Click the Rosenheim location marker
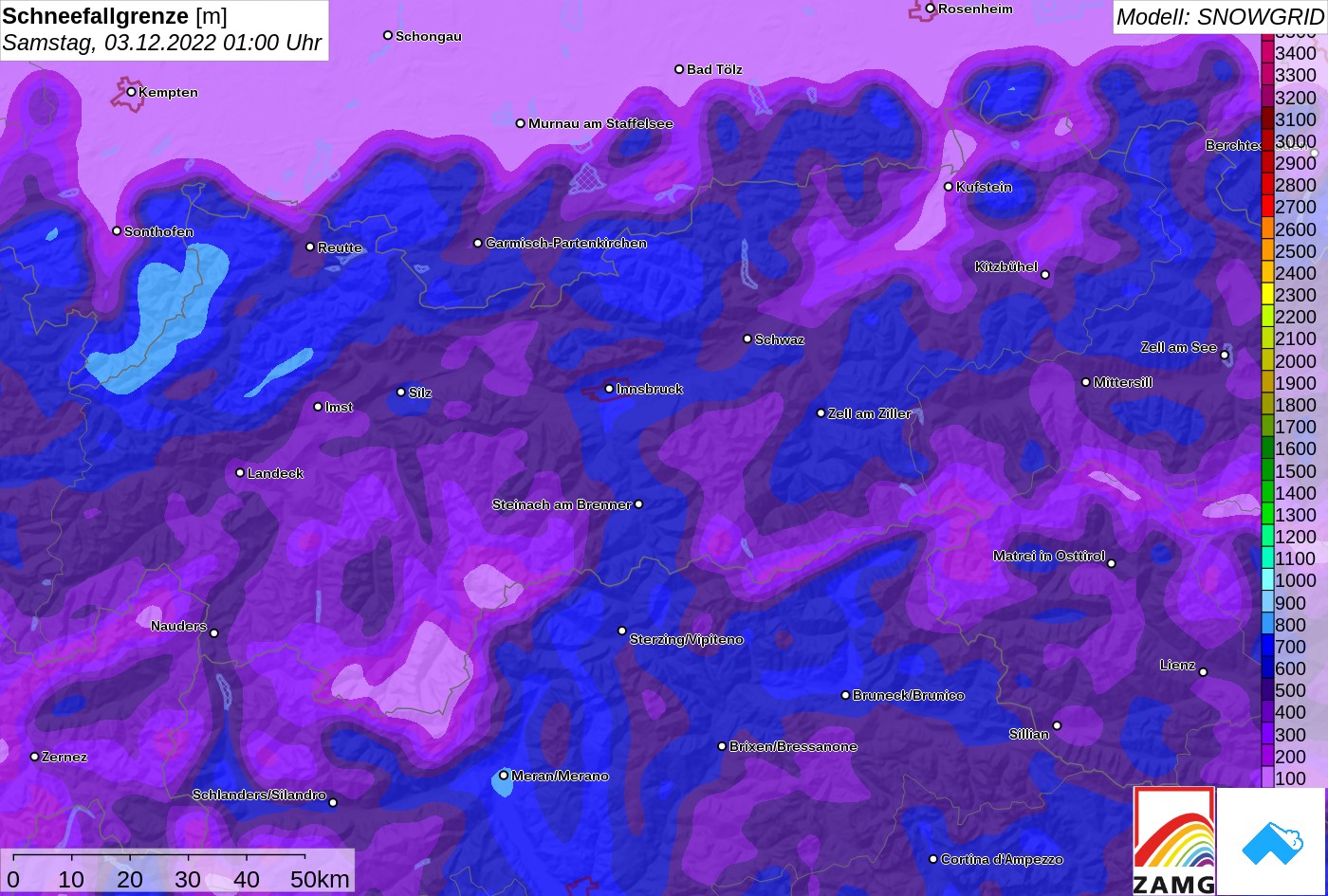The image size is (1328, 896). point(931,9)
